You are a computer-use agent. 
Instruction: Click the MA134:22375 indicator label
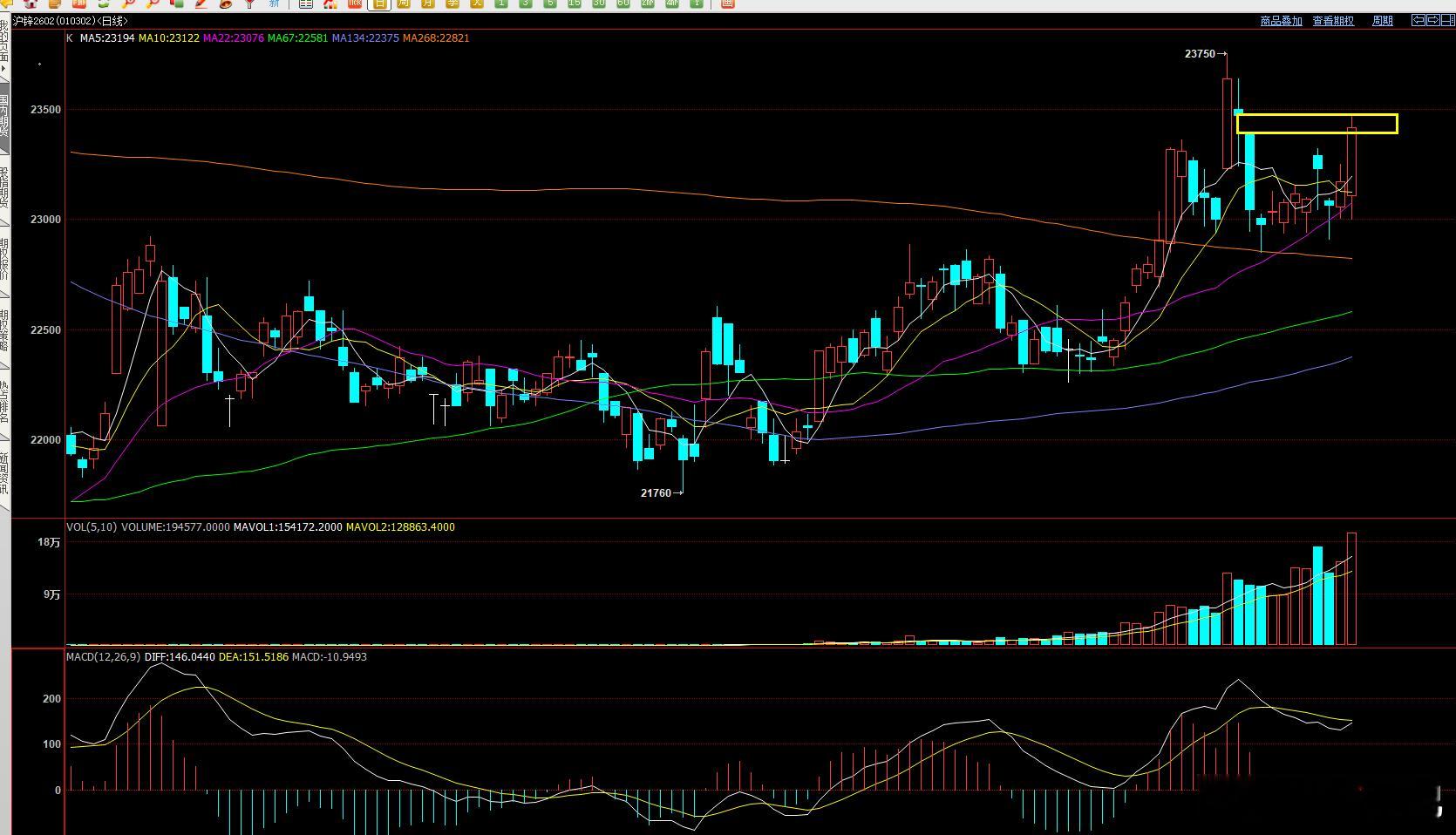coord(366,38)
